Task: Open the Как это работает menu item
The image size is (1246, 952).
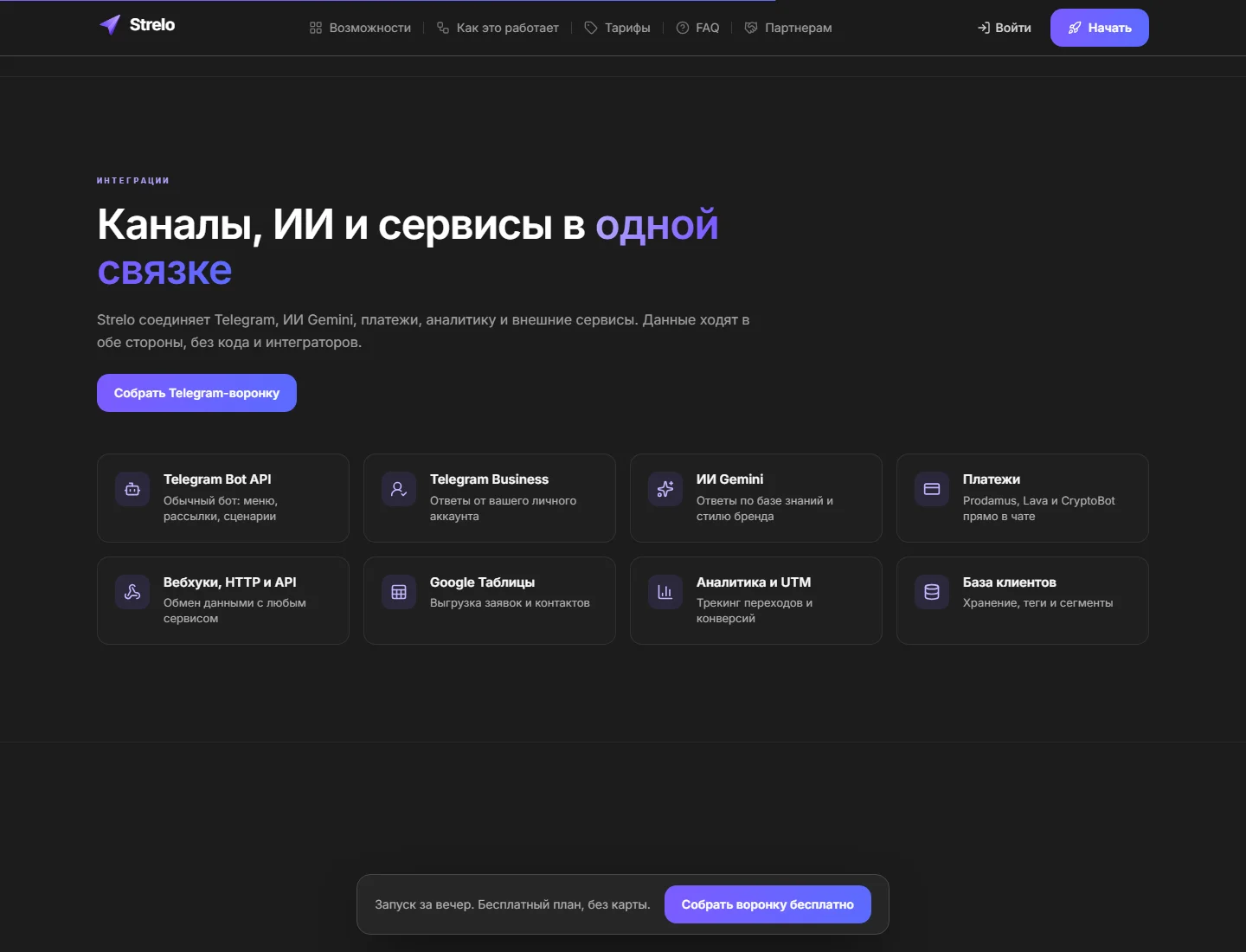Action: pos(498,28)
